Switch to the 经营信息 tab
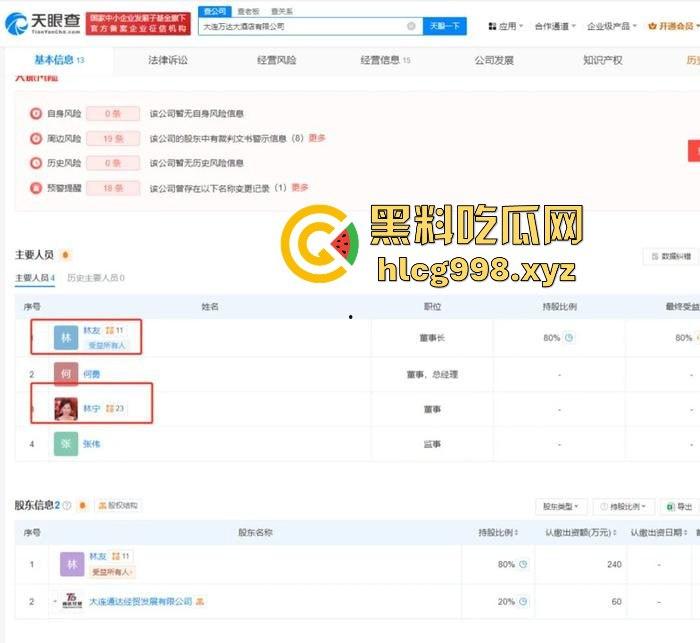Viewport: 700px width, 643px height. click(385, 60)
